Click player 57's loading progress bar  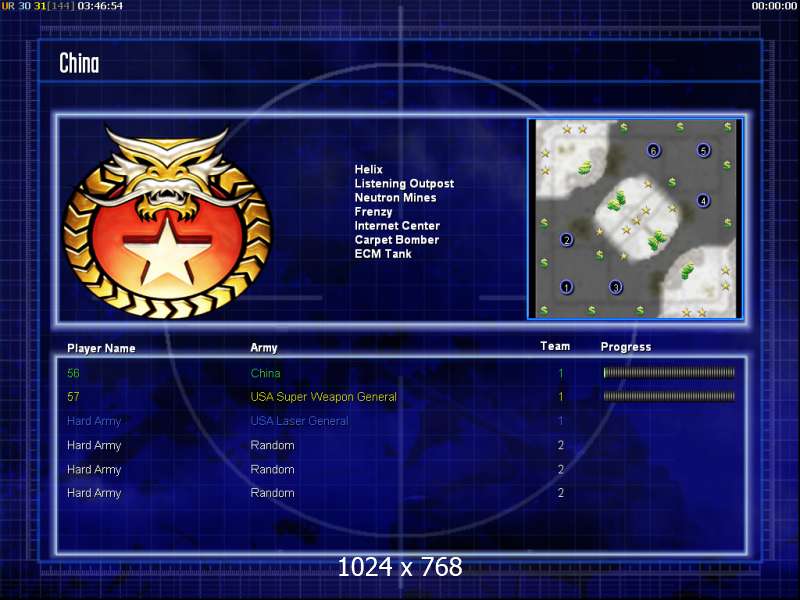point(669,396)
